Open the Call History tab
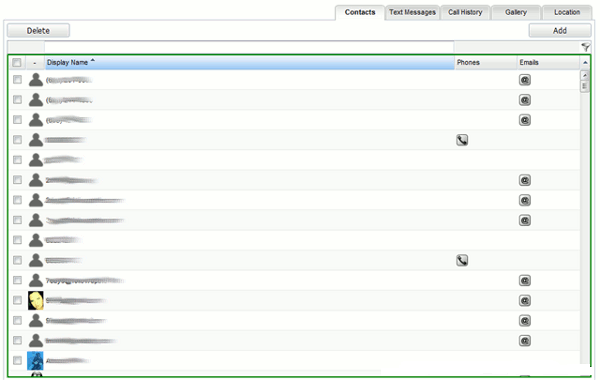 click(x=465, y=12)
